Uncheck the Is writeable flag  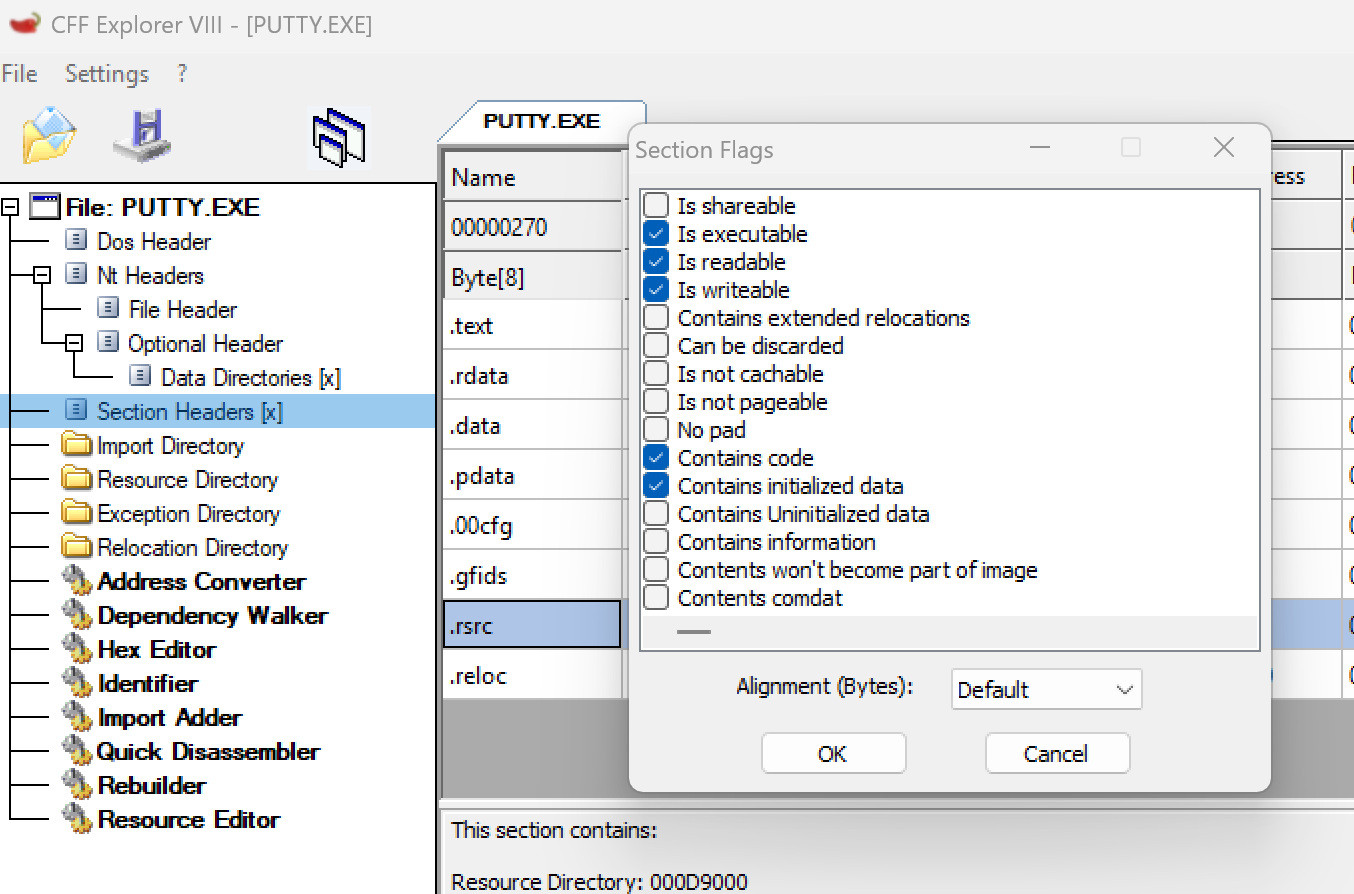click(x=656, y=290)
